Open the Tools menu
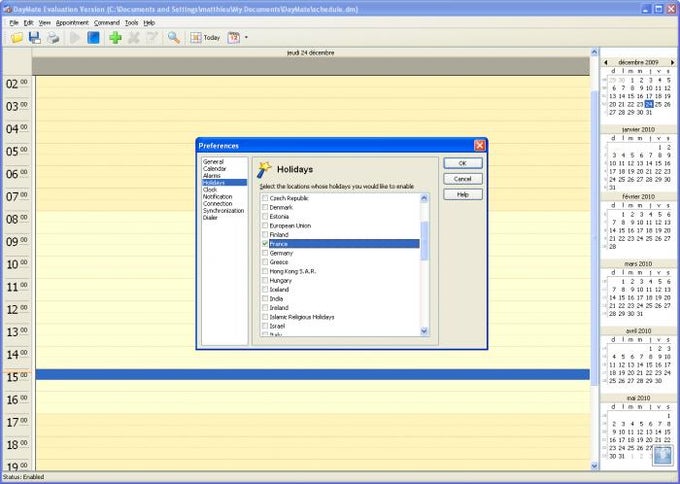The width and height of the screenshot is (680, 484). 131,23
